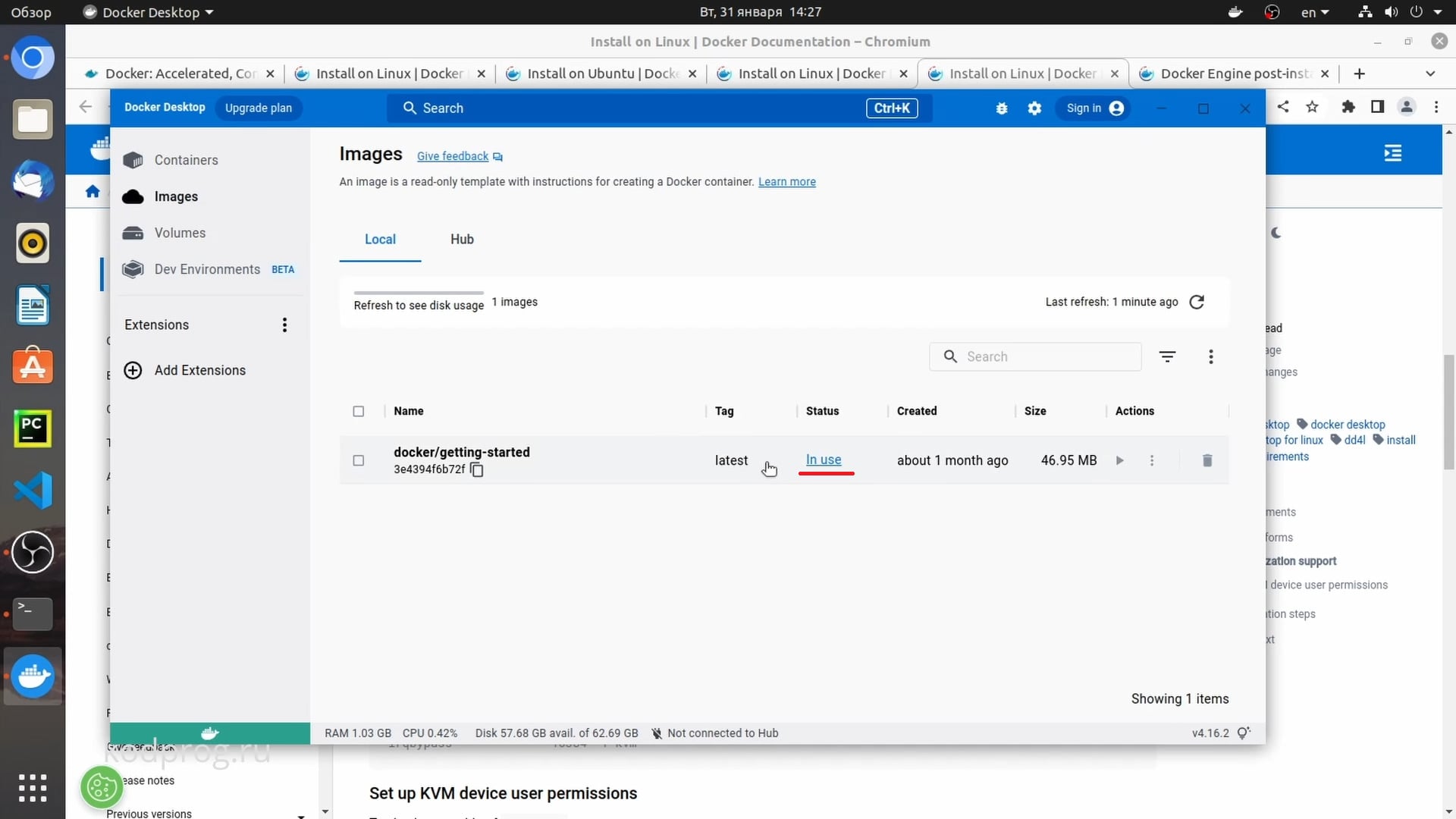Open LibreOffice Writer from the dock
The image size is (1456, 819).
tap(33, 306)
